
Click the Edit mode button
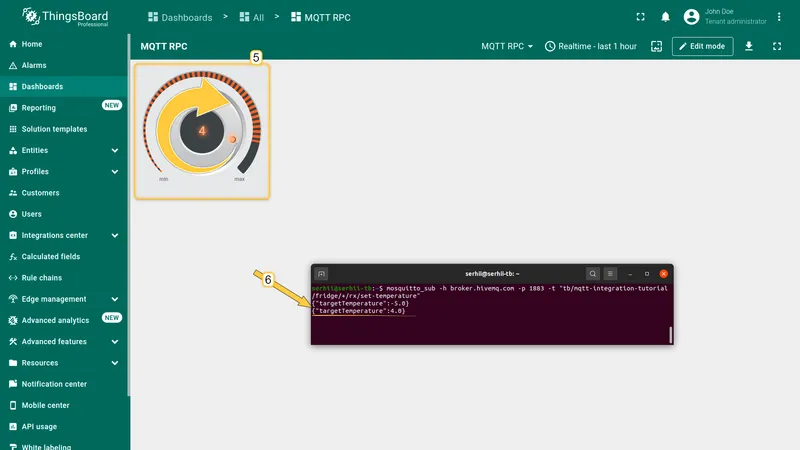[703, 46]
